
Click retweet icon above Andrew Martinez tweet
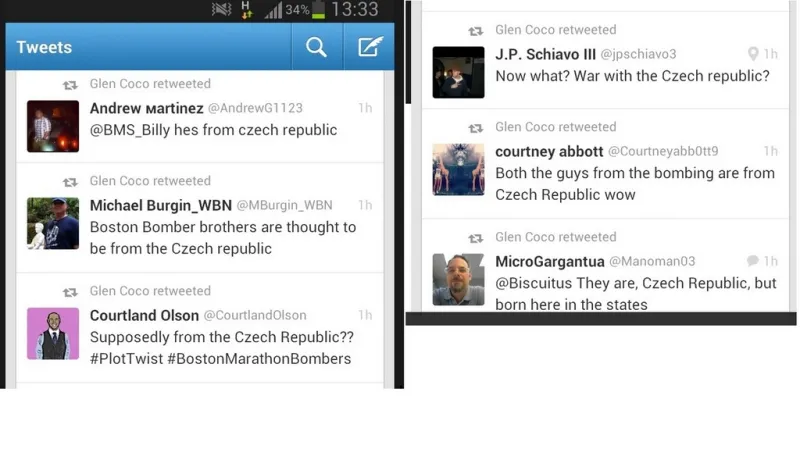[70, 85]
